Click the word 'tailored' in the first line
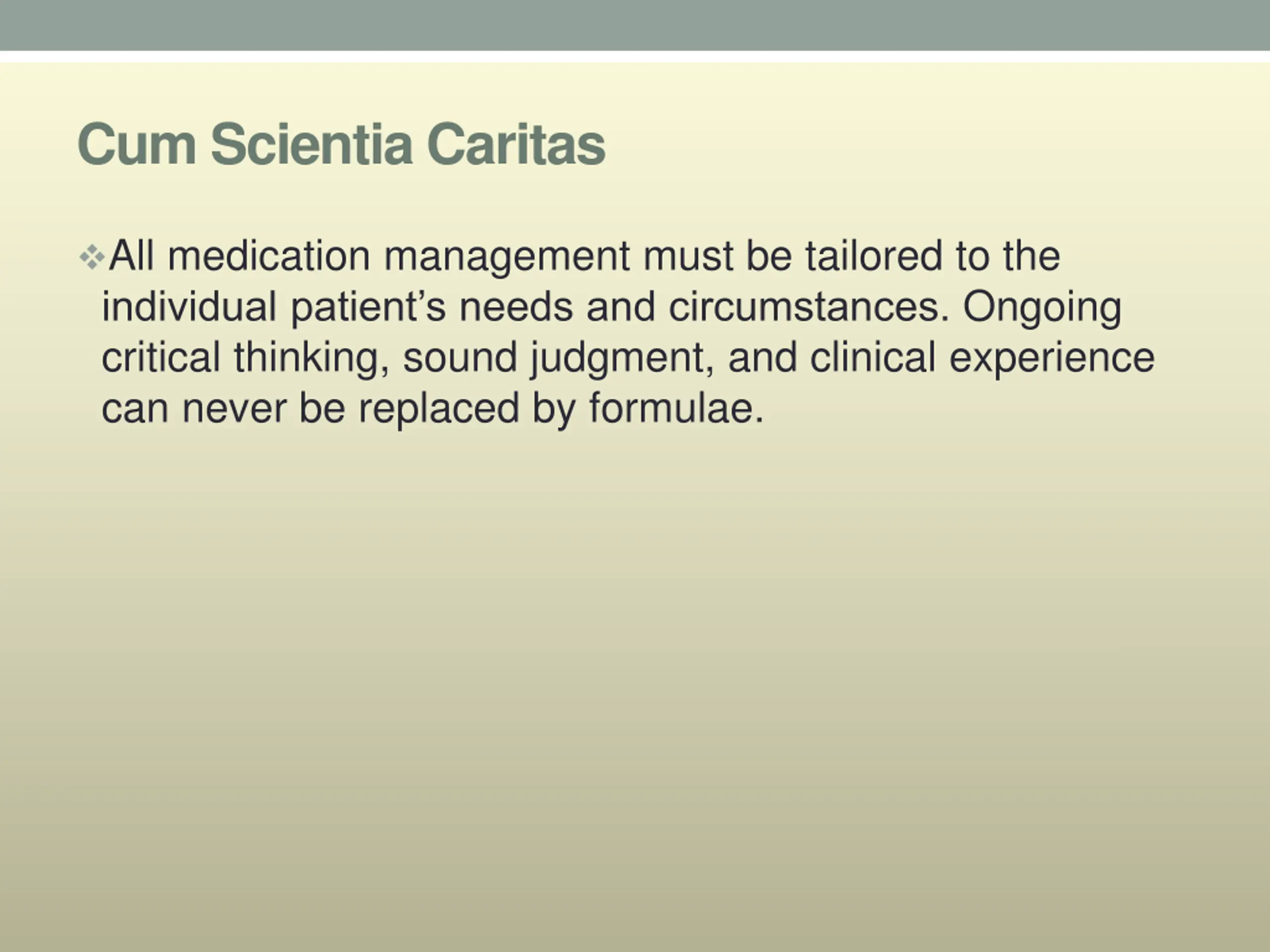This screenshot has width=1270, height=952. (x=873, y=255)
